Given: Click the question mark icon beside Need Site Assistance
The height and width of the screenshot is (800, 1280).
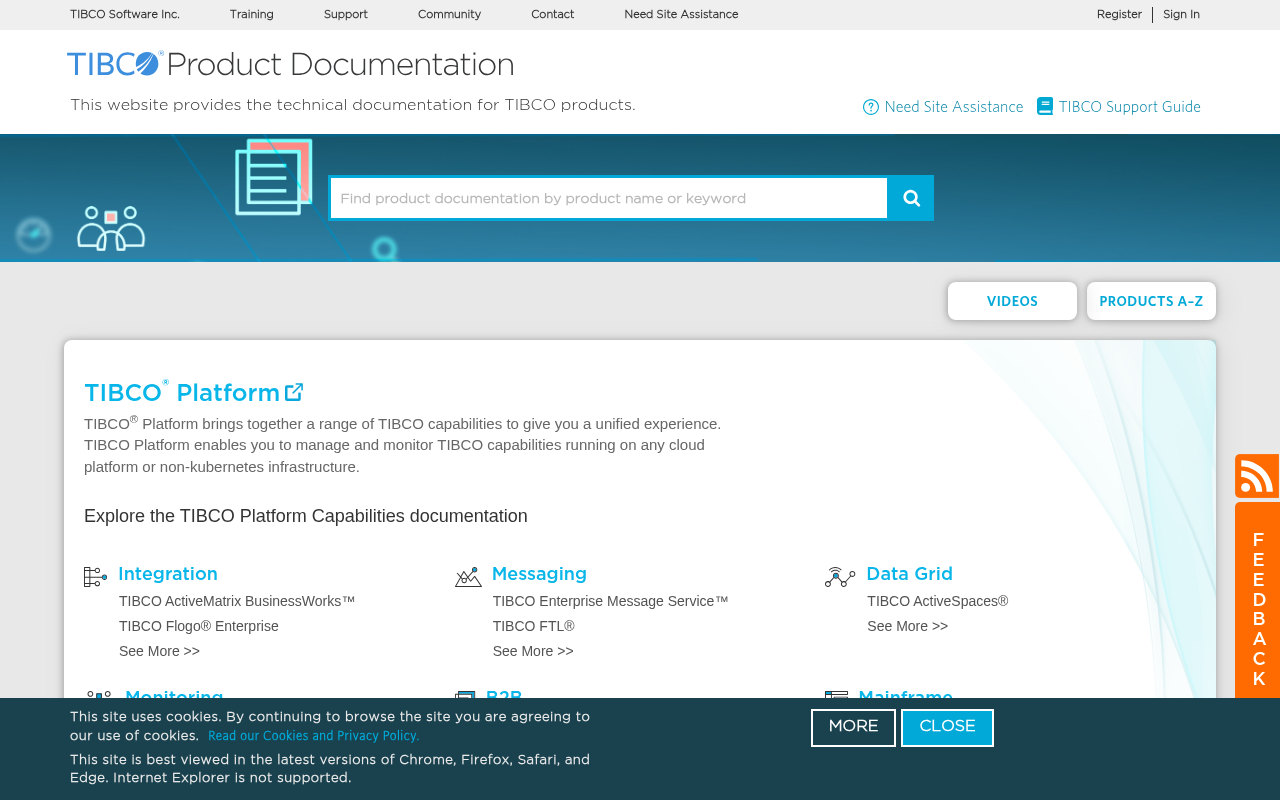Looking at the screenshot, I should coord(870,105).
